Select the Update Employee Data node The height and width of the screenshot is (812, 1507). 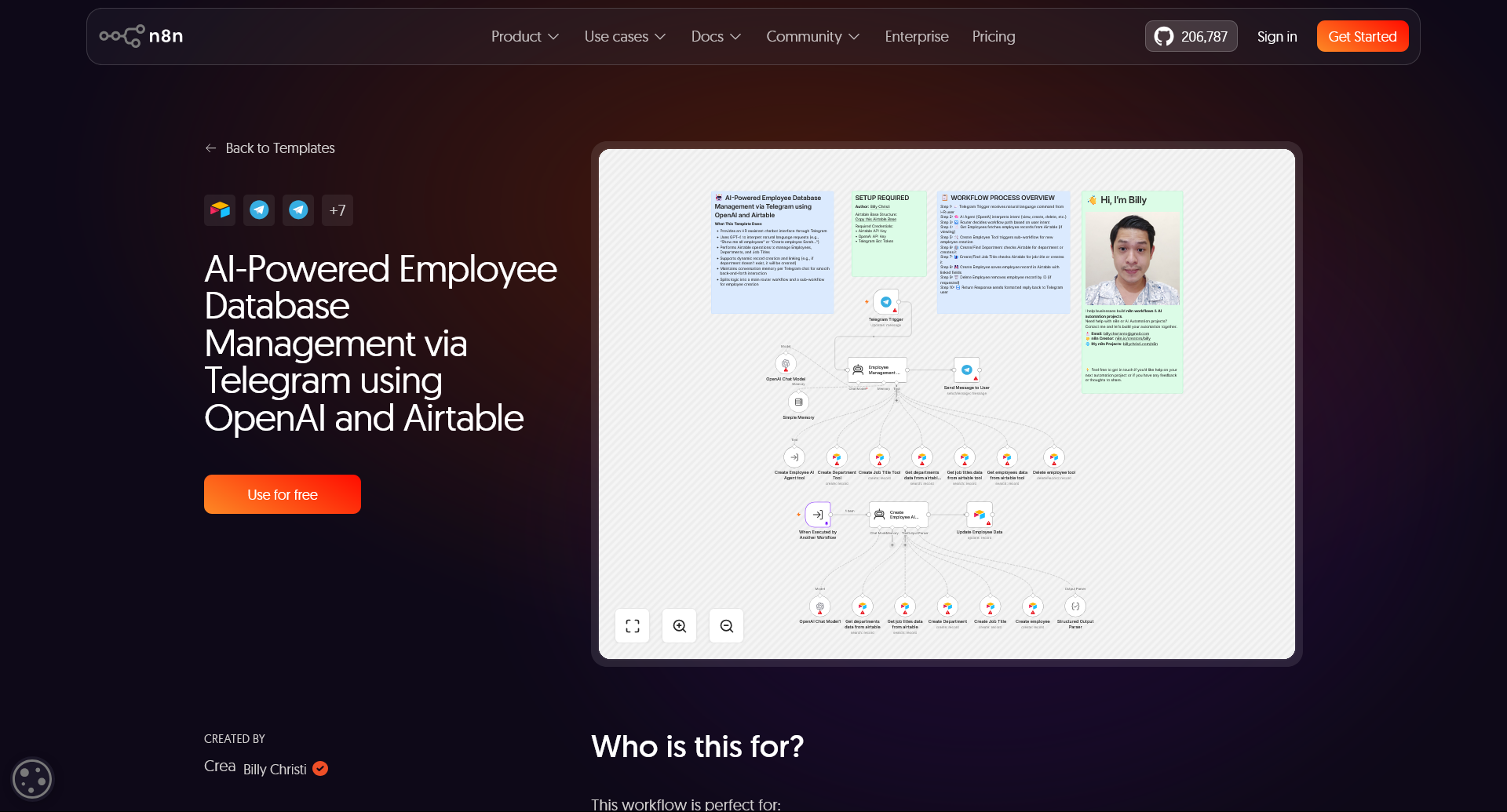(980, 515)
